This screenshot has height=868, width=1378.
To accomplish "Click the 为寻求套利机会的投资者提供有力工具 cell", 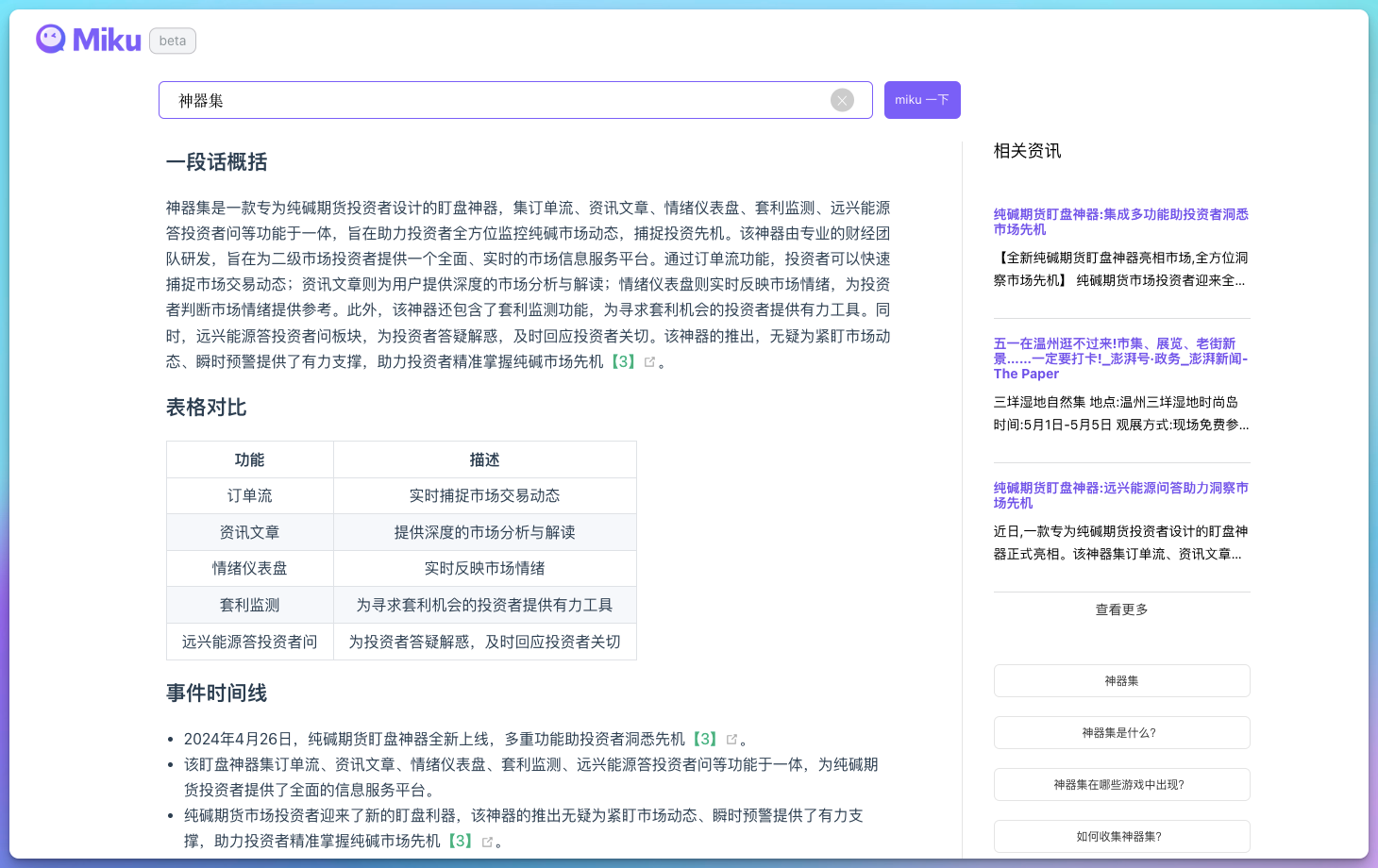I will 485,605.
